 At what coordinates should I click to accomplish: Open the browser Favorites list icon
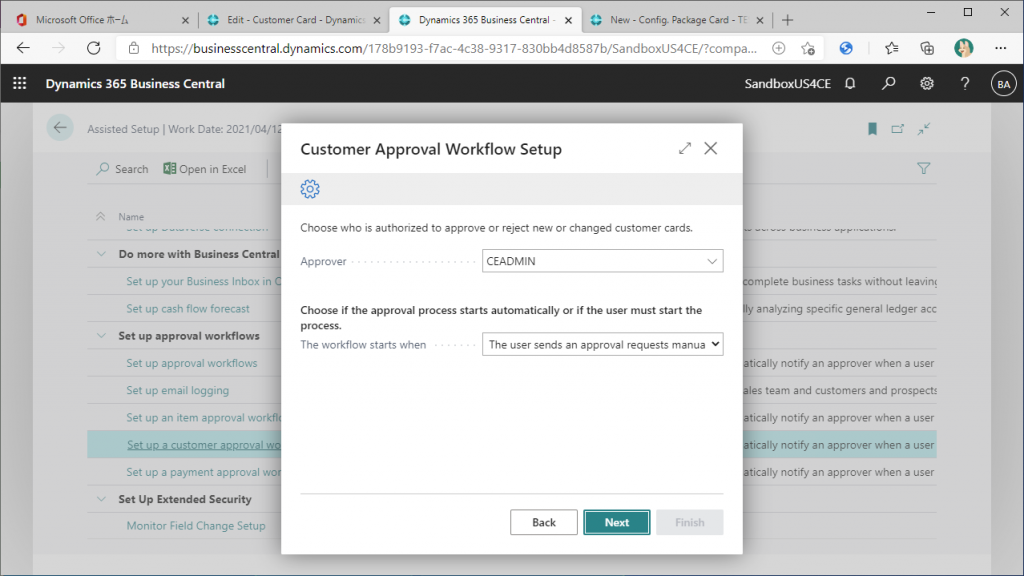(x=891, y=48)
